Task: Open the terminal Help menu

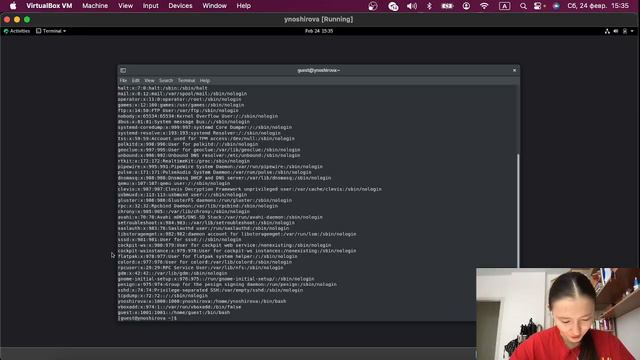Action: coord(204,81)
